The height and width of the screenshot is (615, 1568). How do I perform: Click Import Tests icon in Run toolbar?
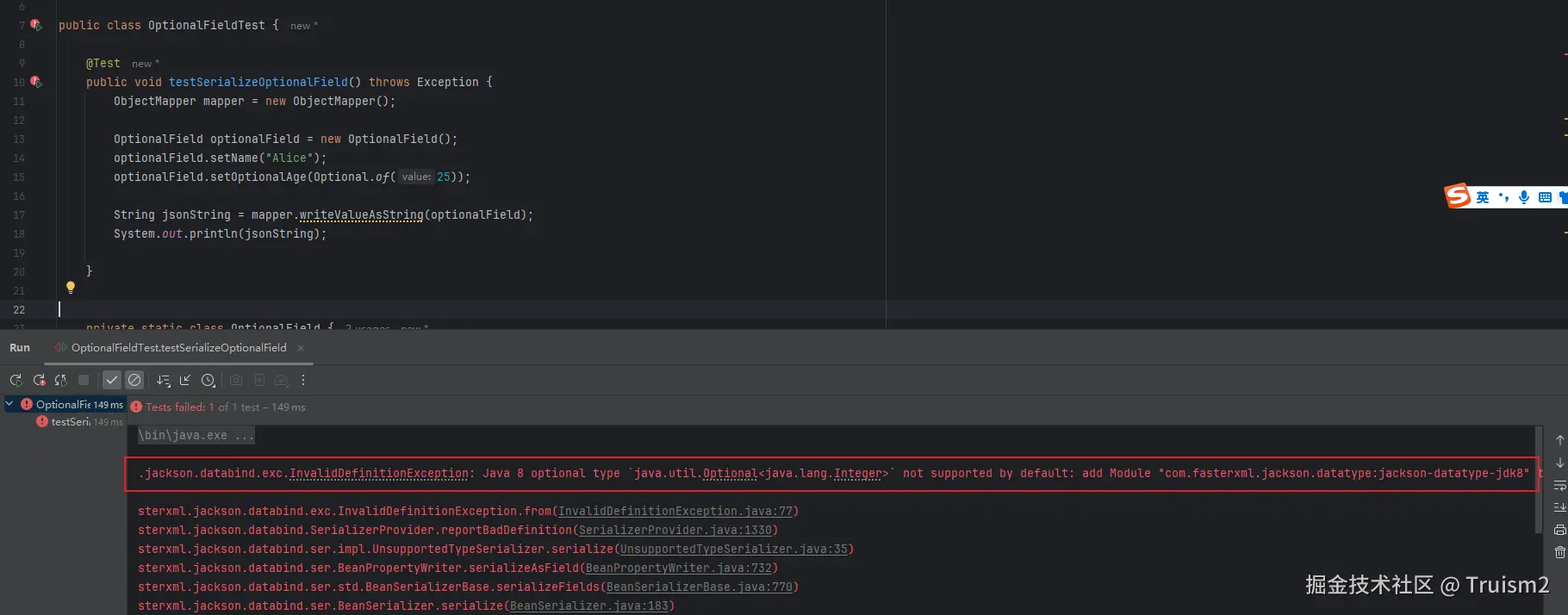tap(258, 380)
